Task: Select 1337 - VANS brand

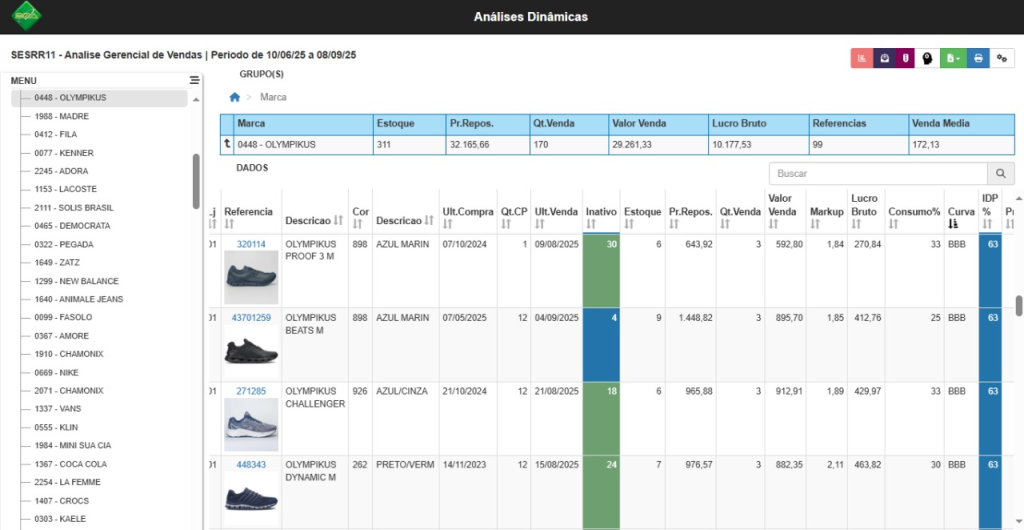Action: tap(56, 409)
